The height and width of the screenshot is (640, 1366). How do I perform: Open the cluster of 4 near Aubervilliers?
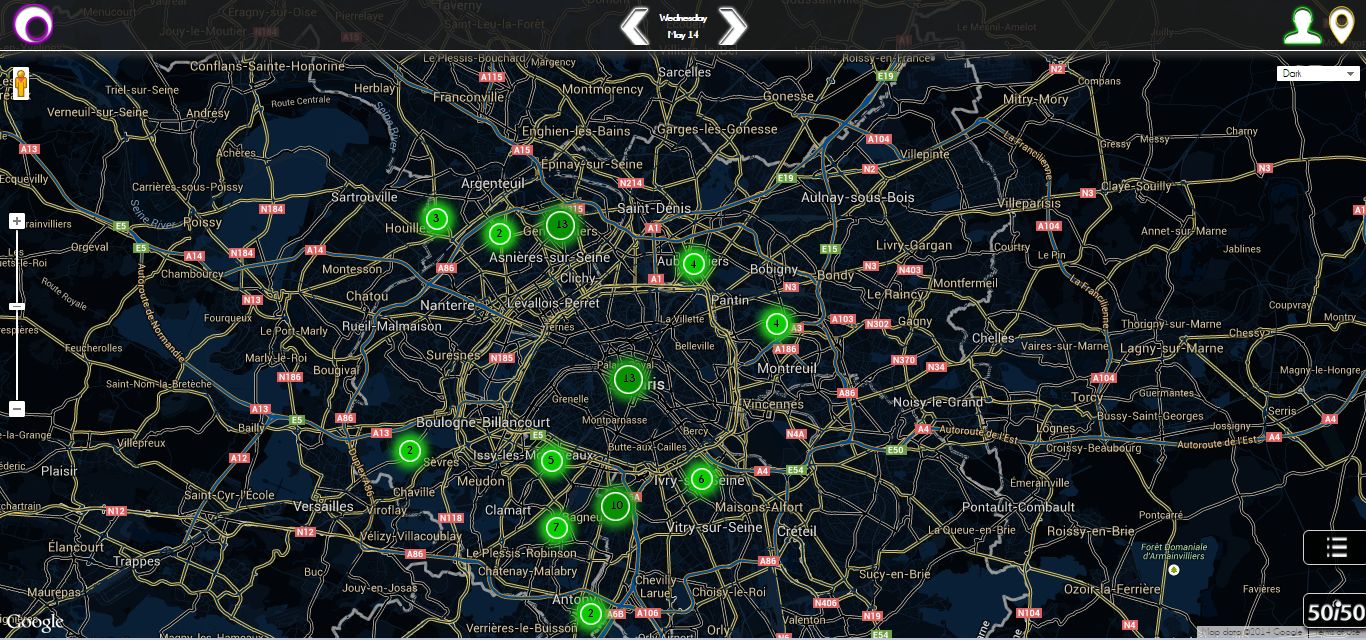[x=693, y=264]
